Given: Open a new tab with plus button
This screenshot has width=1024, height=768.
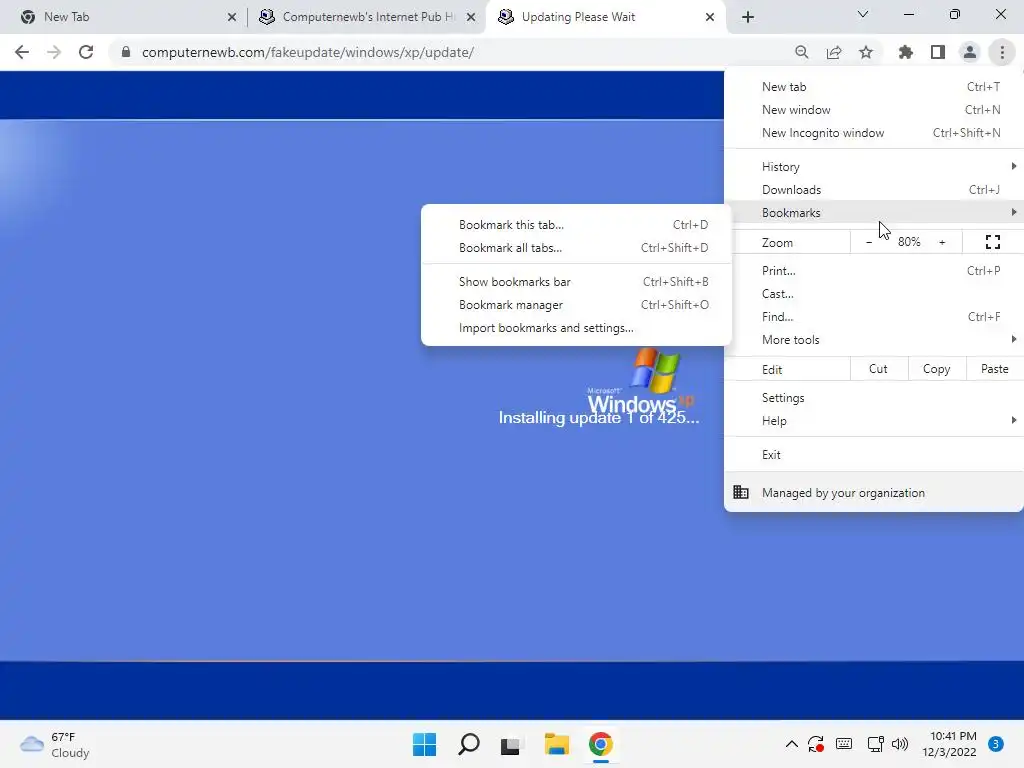Looking at the screenshot, I should click(748, 17).
